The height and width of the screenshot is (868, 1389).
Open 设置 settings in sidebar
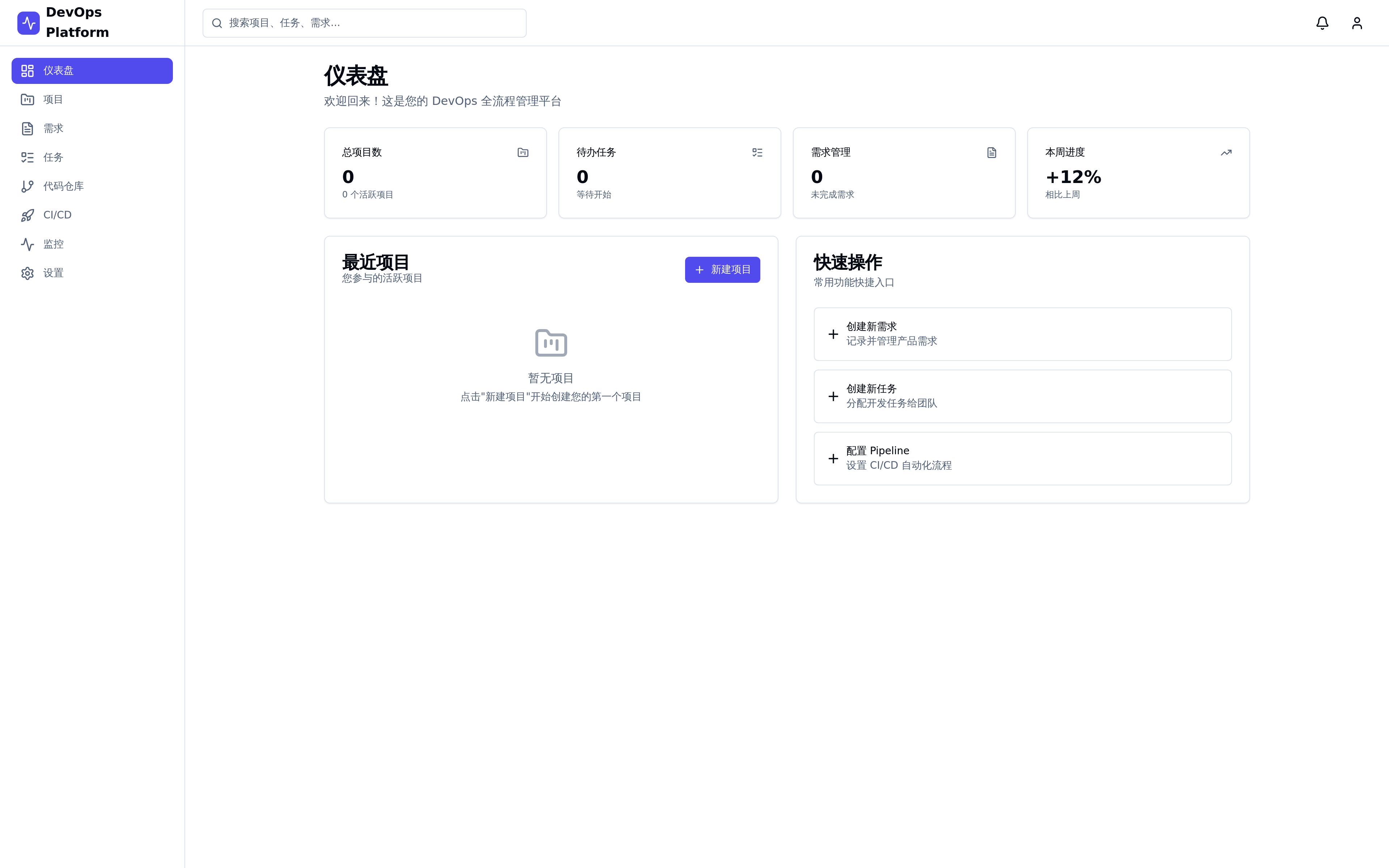(92, 273)
